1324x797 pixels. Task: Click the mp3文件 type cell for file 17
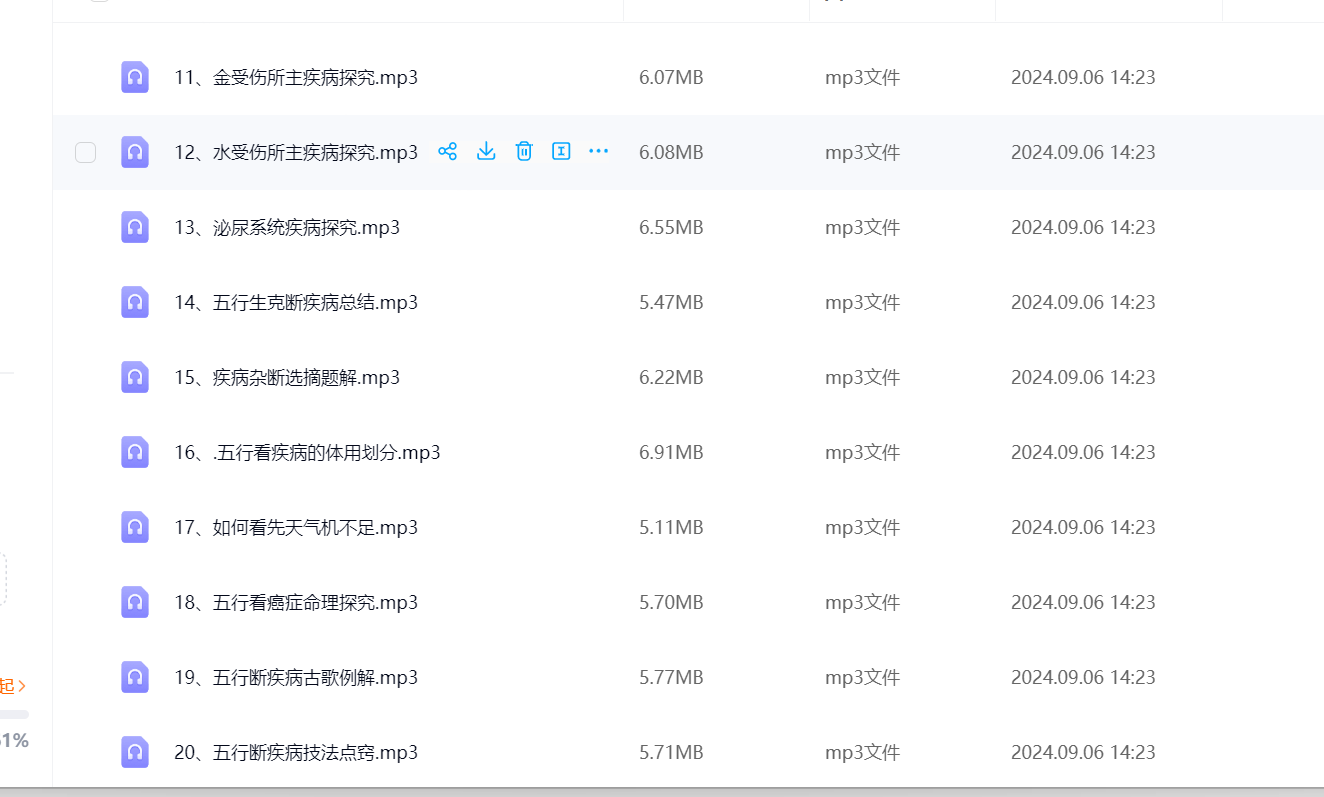(x=862, y=527)
